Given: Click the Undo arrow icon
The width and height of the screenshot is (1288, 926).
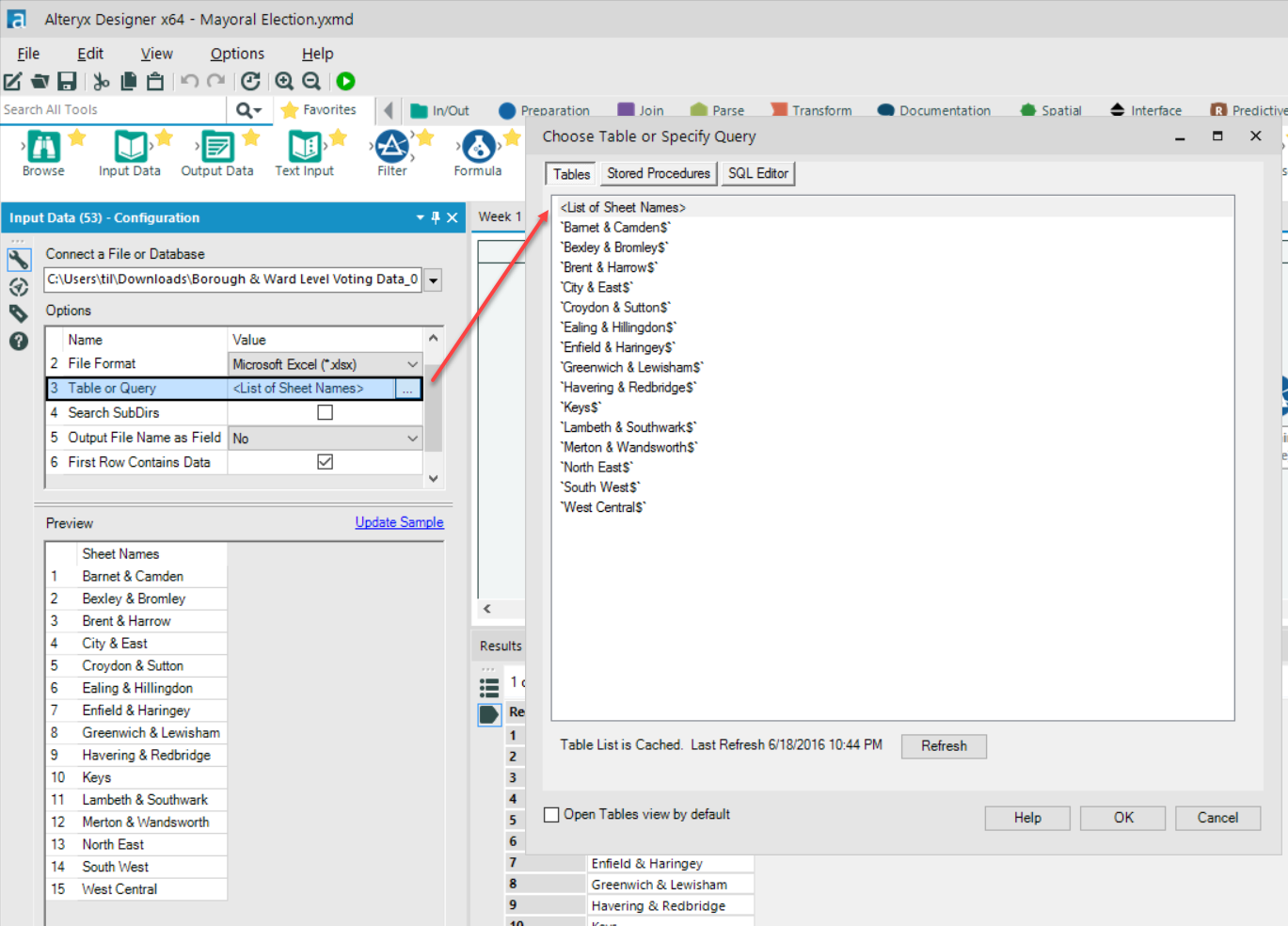Looking at the screenshot, I should click(x=189, y=82).
